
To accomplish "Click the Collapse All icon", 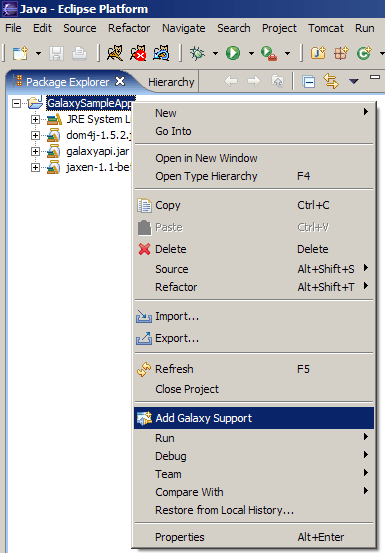I will [x=308, y=82].
